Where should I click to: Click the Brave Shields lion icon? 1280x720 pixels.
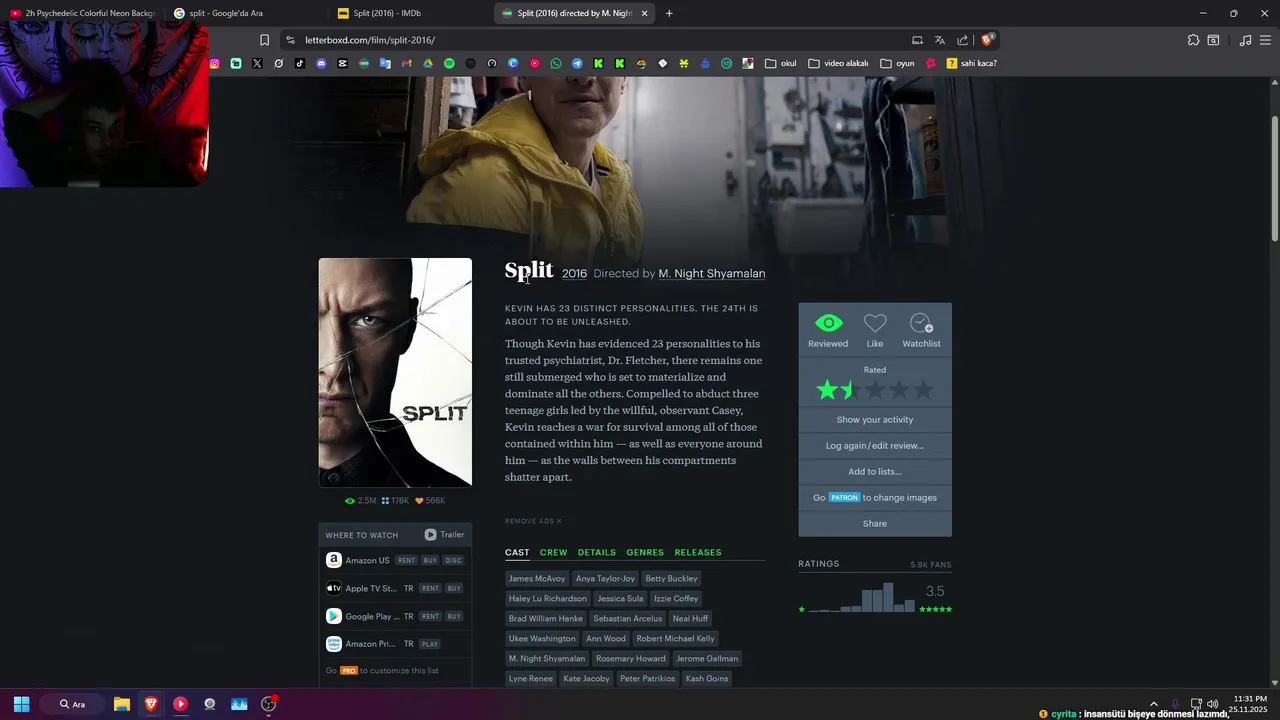987,40
